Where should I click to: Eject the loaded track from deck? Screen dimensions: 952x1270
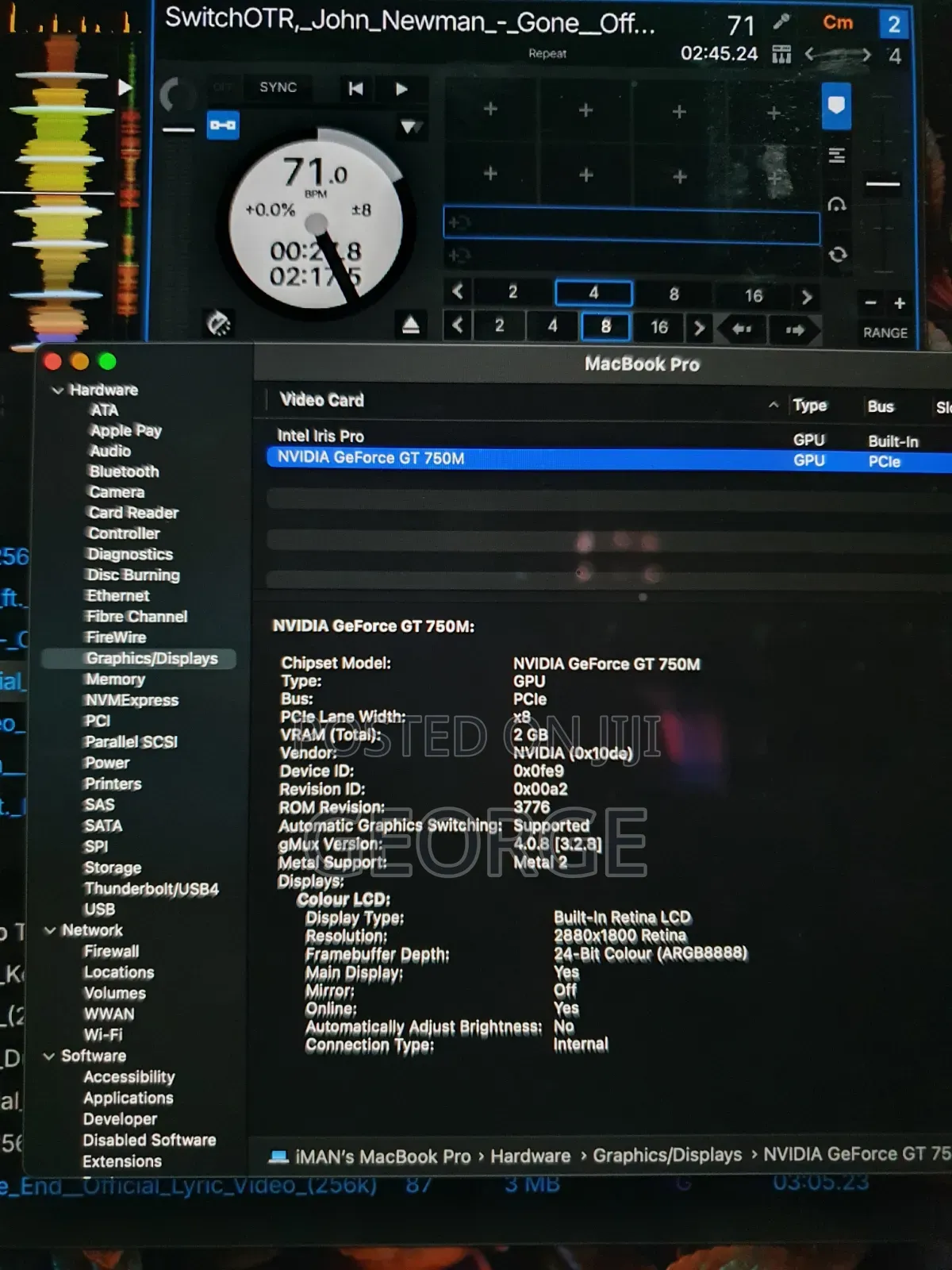(x=410, y=325)
